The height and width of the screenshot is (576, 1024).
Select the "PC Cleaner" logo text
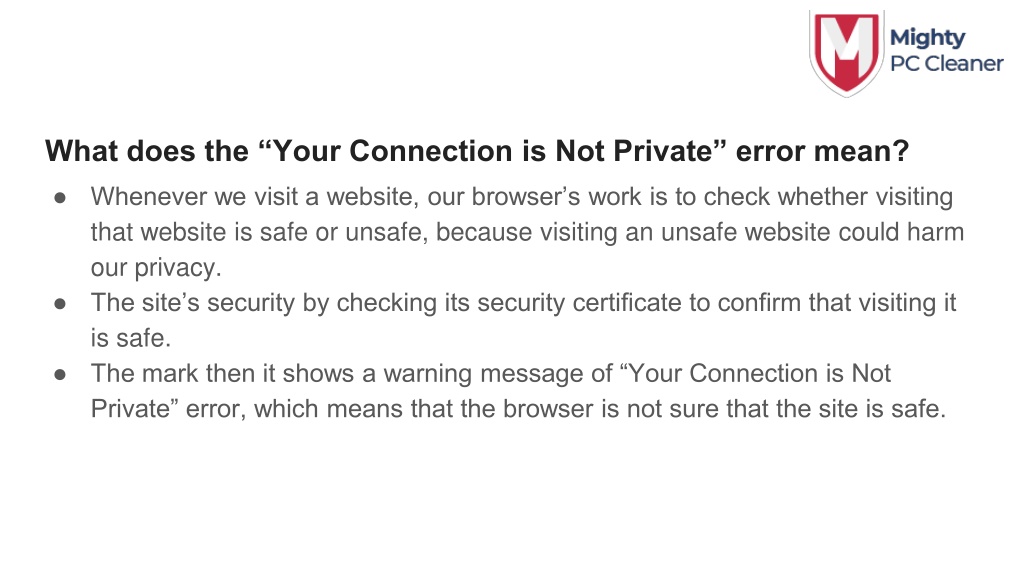[947, 63]
